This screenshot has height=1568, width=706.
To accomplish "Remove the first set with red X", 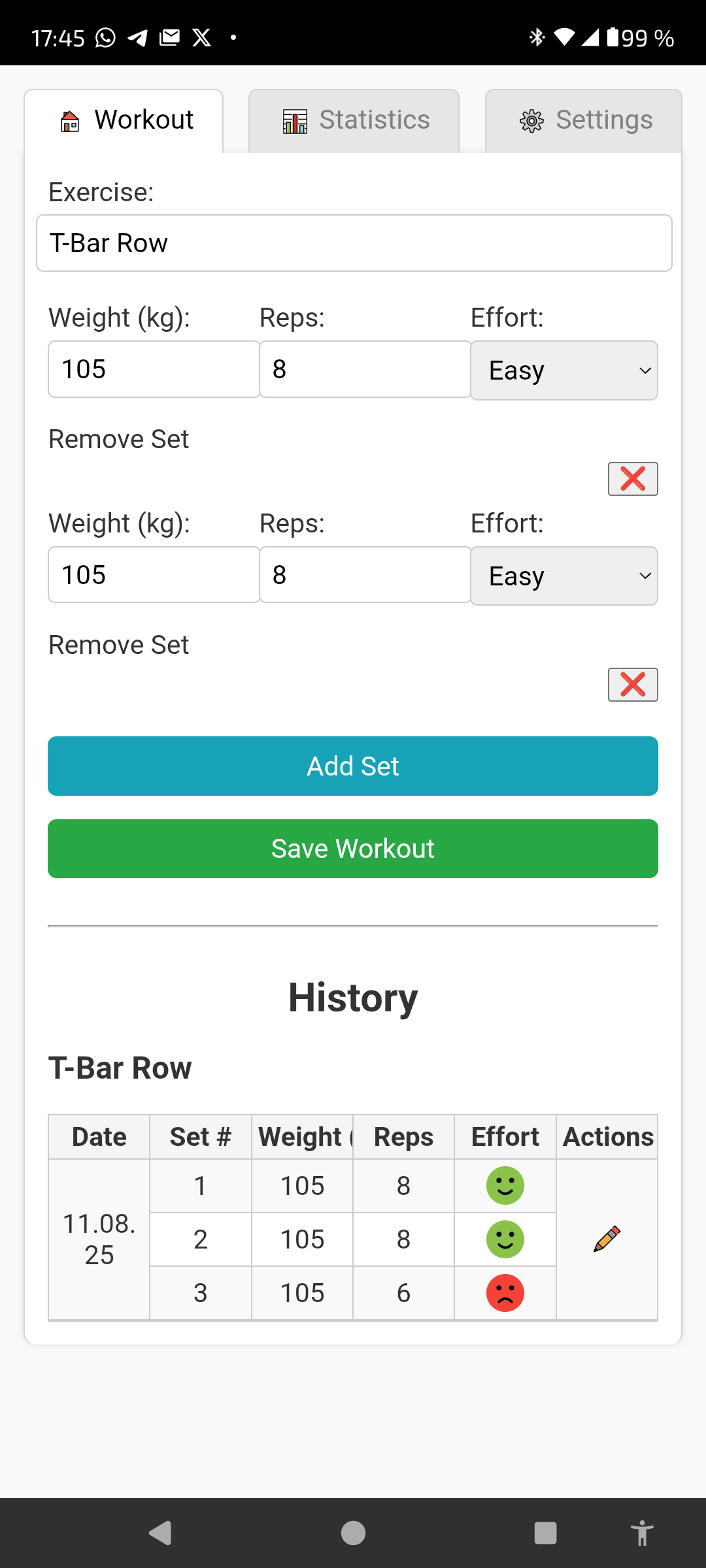I will click(x=632, y=479).
